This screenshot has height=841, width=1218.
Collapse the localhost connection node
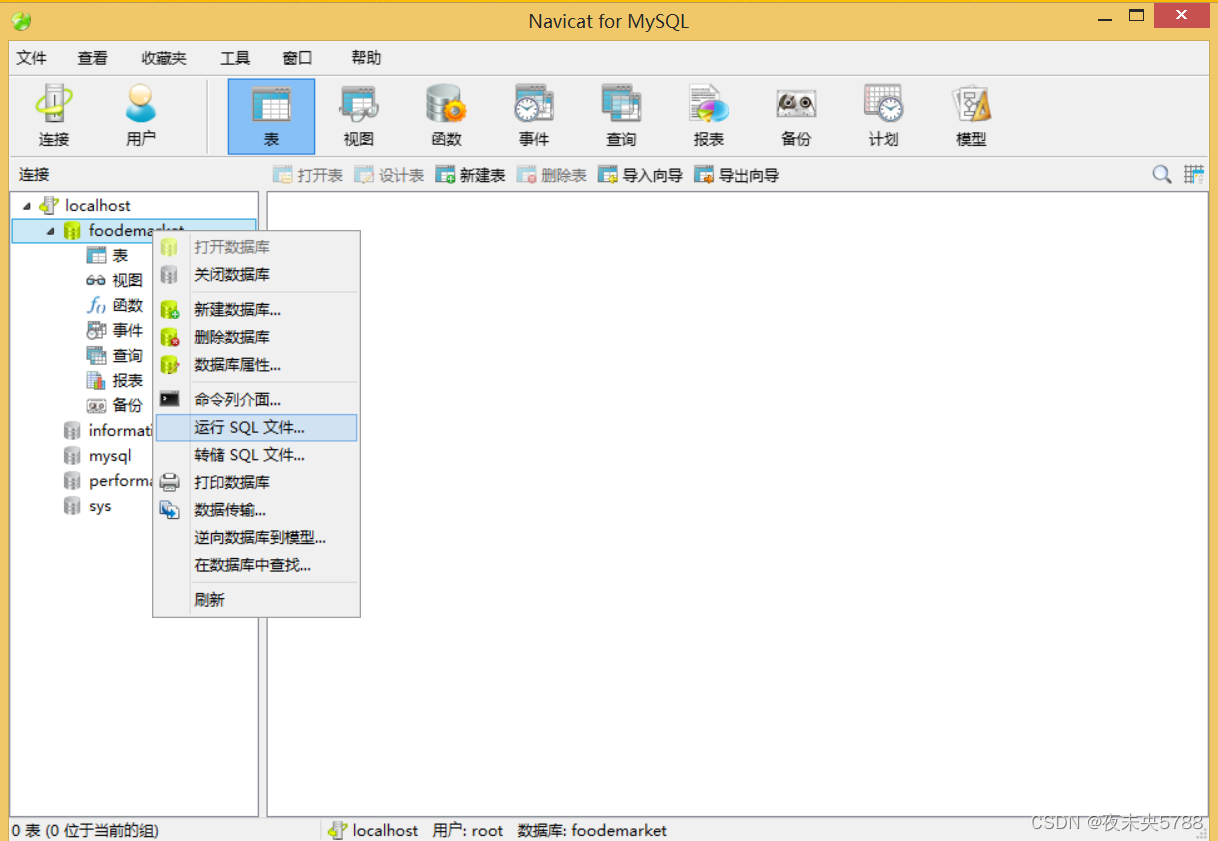pyautogui.click(x=27, y=205)
